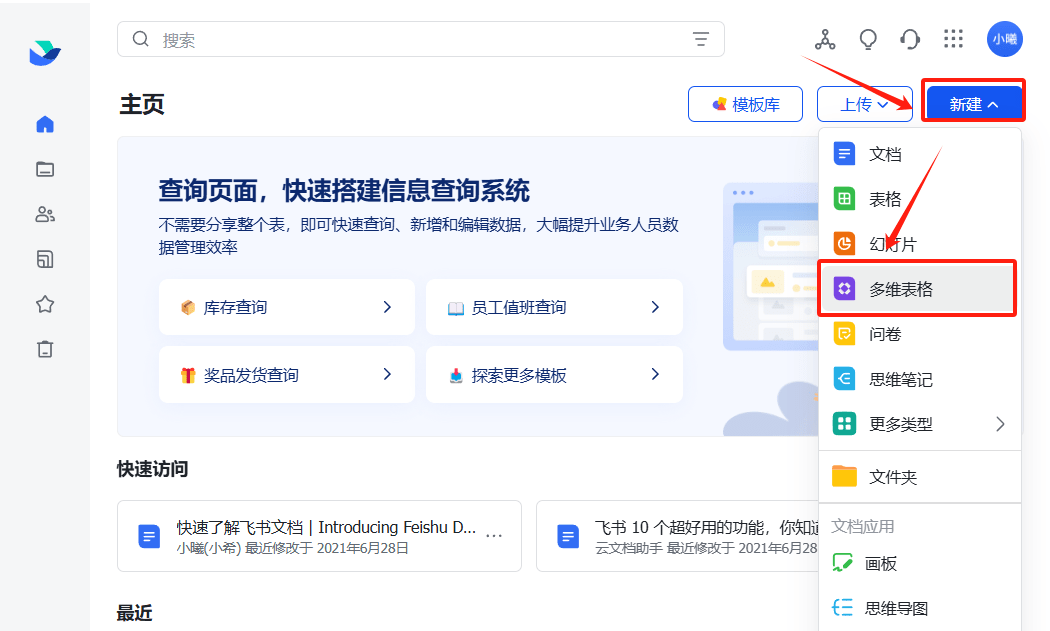Open the wiki/knowledge base sidebar icon
Screen dimensions: 1050x631
click(x=45, y=259)
